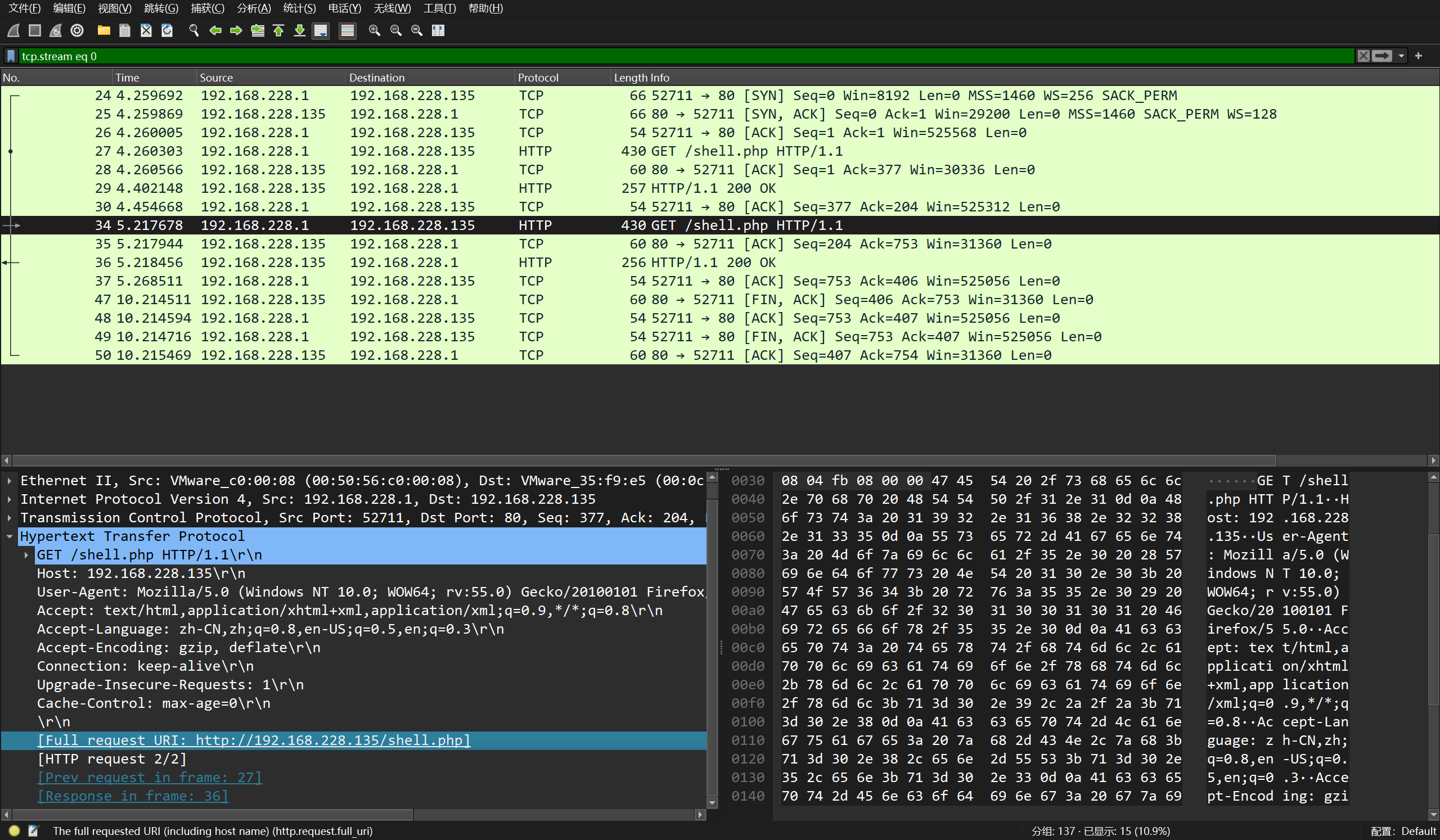This screenshot has width=1440, height=840.
Task: Toggle auto-scroll during live capture
Action: click(321, 30)
